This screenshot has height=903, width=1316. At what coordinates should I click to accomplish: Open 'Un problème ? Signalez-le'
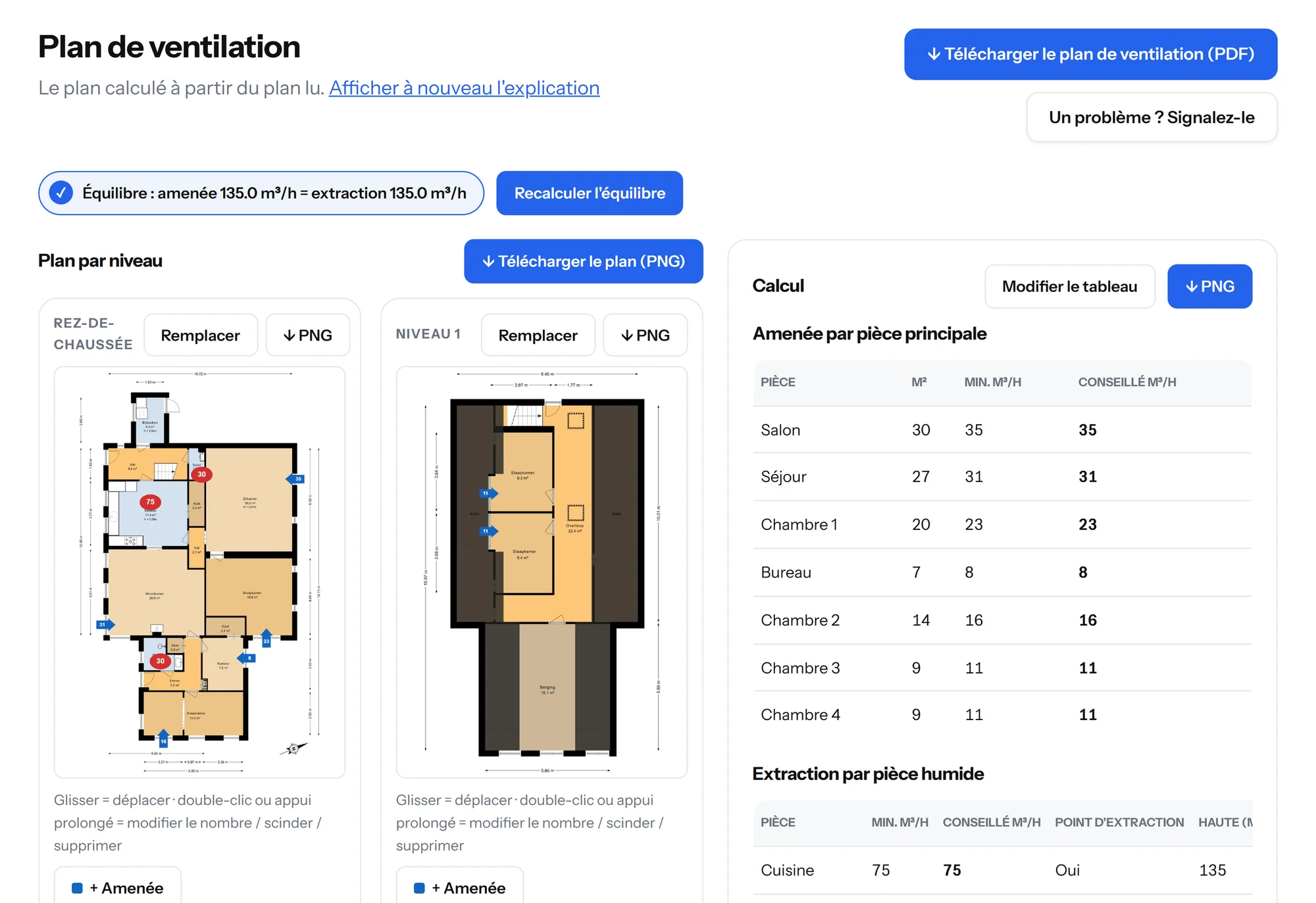click(1151, 117)
